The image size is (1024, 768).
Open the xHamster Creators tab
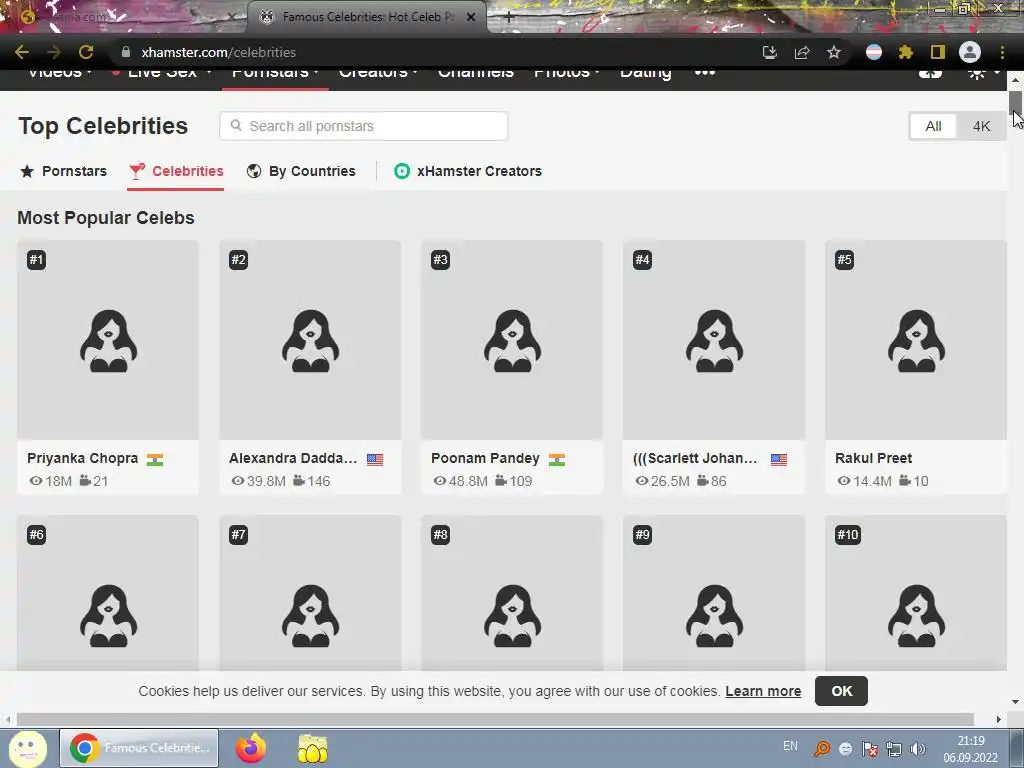point(468,171)
